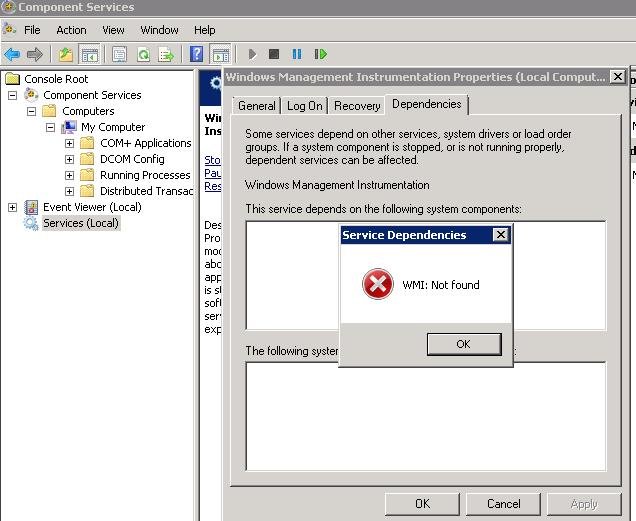
Task: Switch to the Recovery tab
Action: [x=357, y=106]
